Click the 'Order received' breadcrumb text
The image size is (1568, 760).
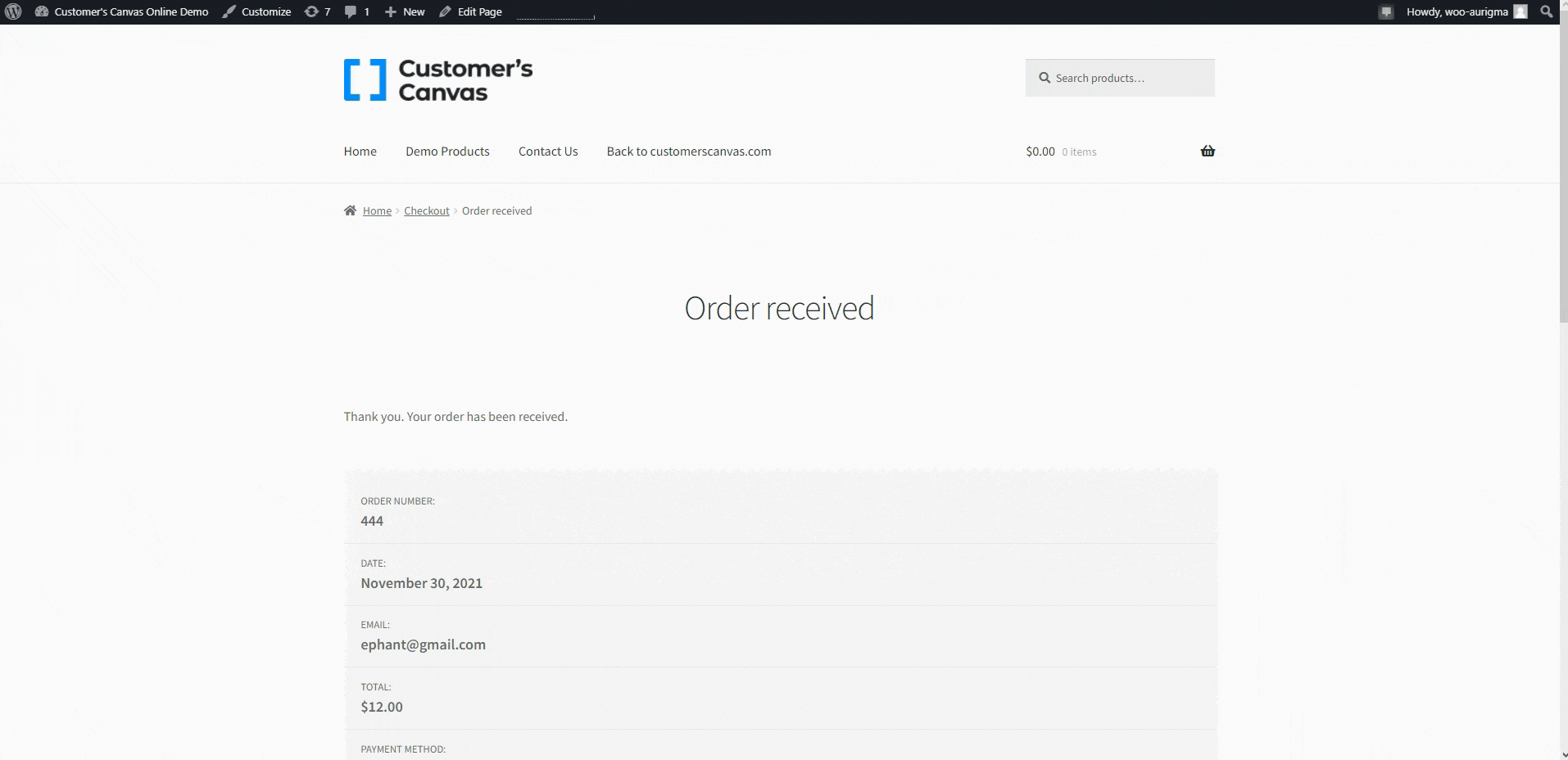pyautogui.click(x=497, y=210)
